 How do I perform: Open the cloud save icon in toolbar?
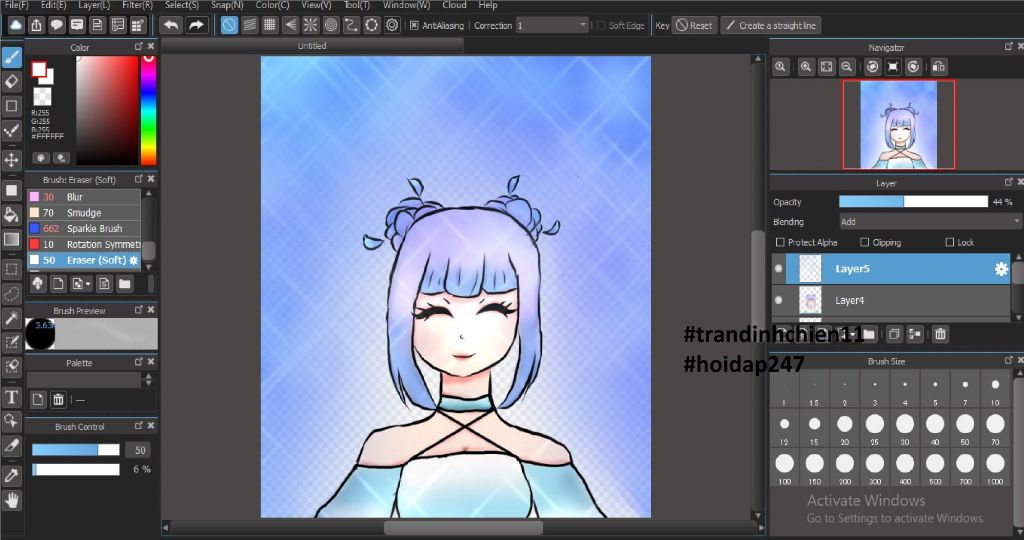coord(16,25)
